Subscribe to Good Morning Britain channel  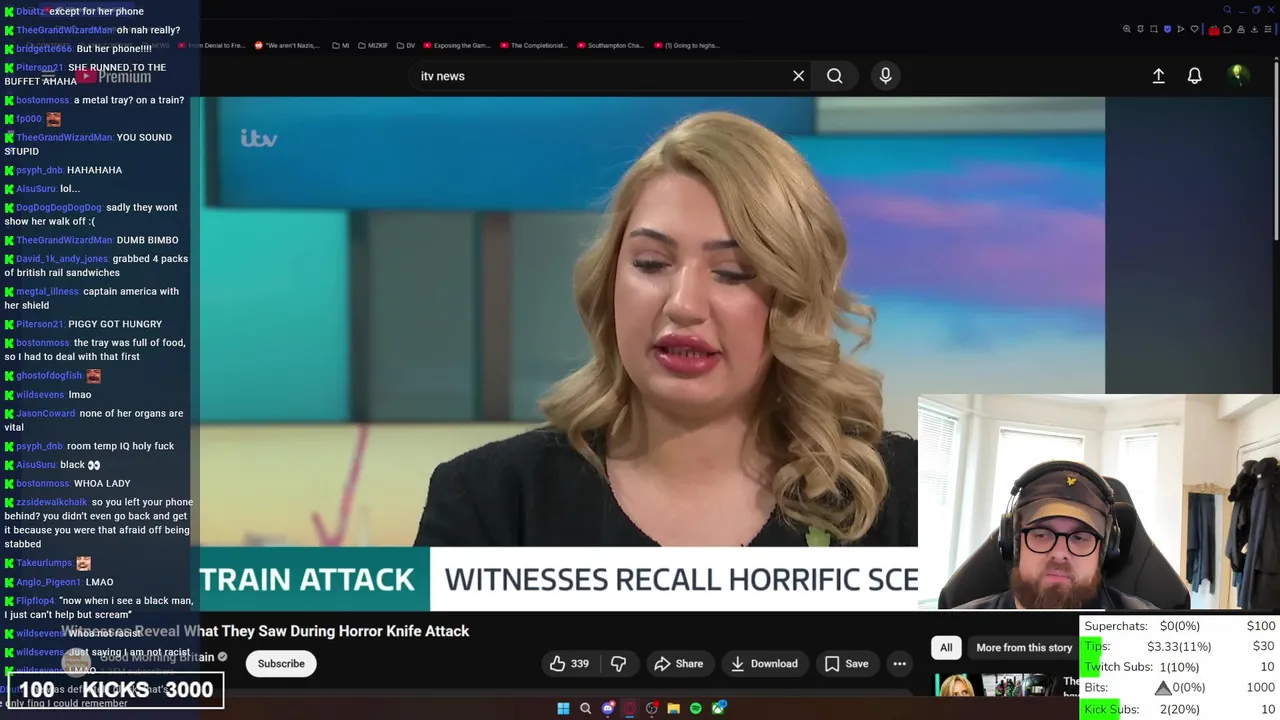281,663
